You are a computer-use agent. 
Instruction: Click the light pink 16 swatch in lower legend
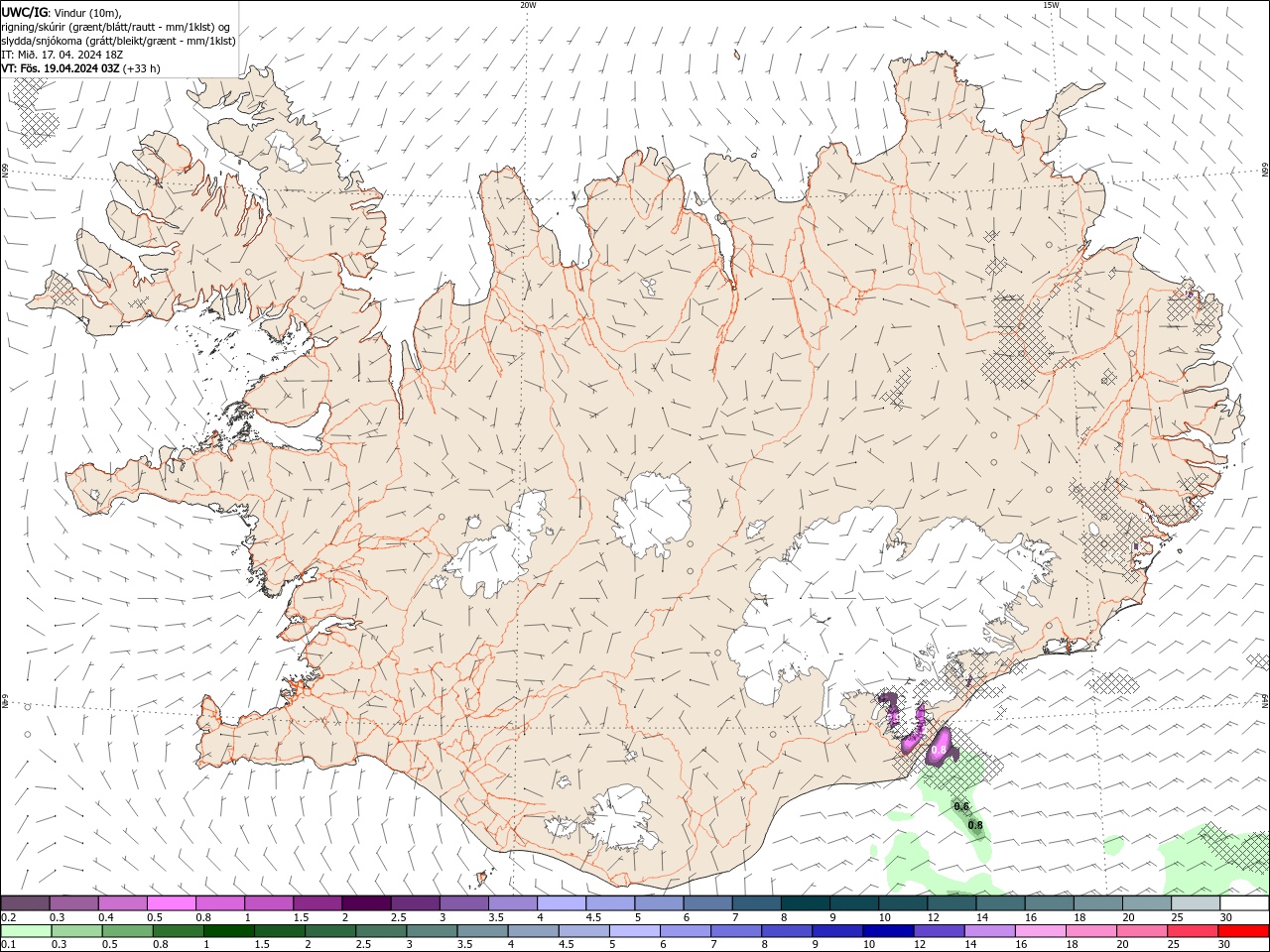tap(1041, 931)
